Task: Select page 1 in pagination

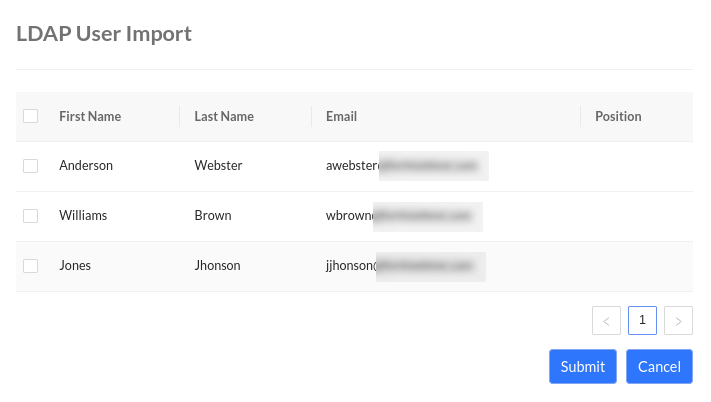Action: tap(642, 320)
